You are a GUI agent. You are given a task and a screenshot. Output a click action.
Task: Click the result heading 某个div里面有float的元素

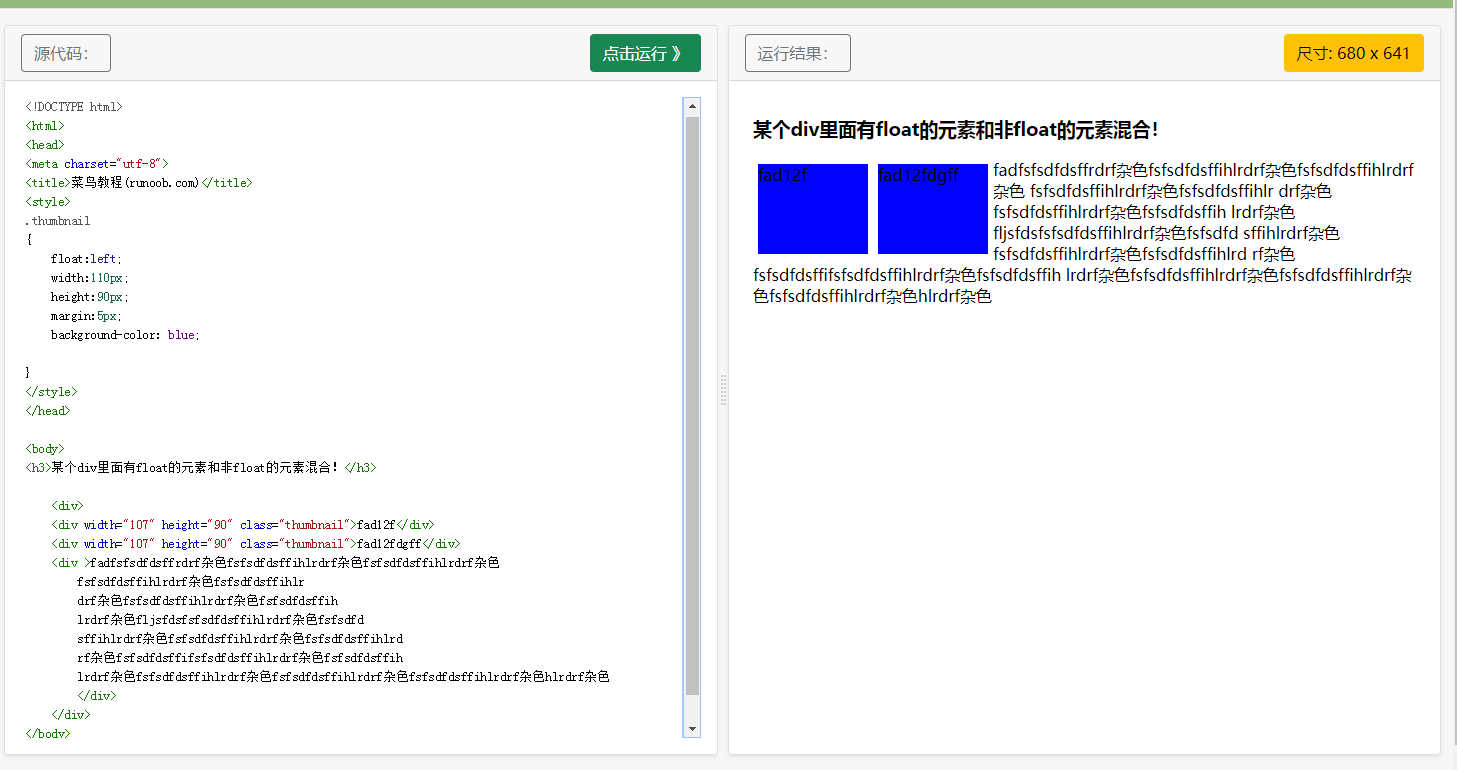(956, 130)
